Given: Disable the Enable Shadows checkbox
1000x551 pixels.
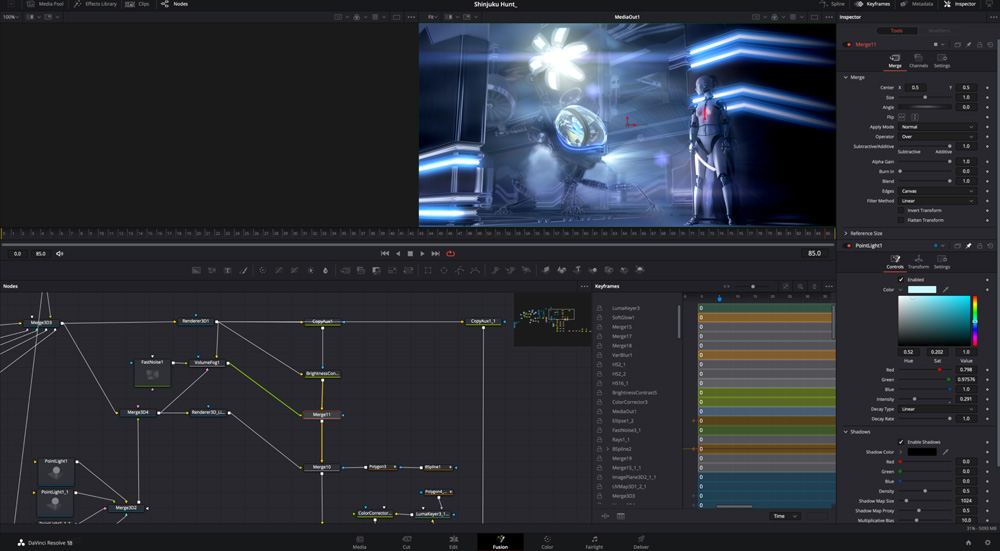Looking at the screenshot, I should [x=901, y=442].
